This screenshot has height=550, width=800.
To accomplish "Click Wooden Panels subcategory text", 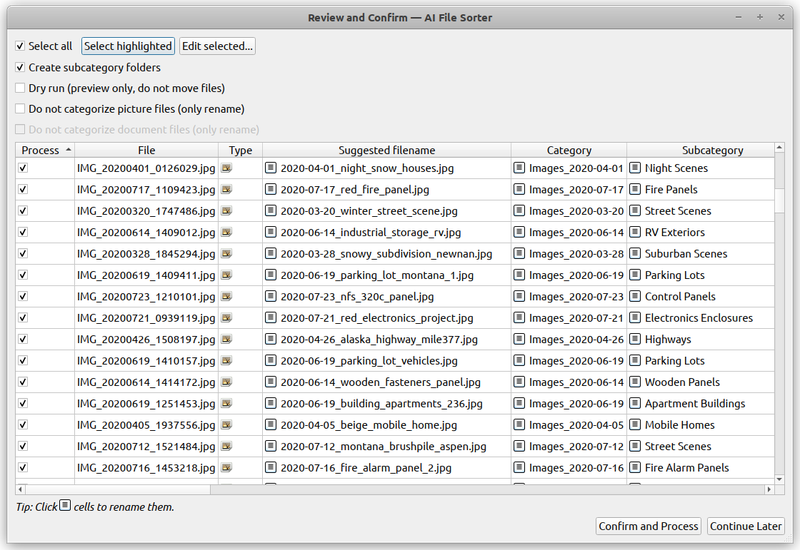I will click(682, 382).
